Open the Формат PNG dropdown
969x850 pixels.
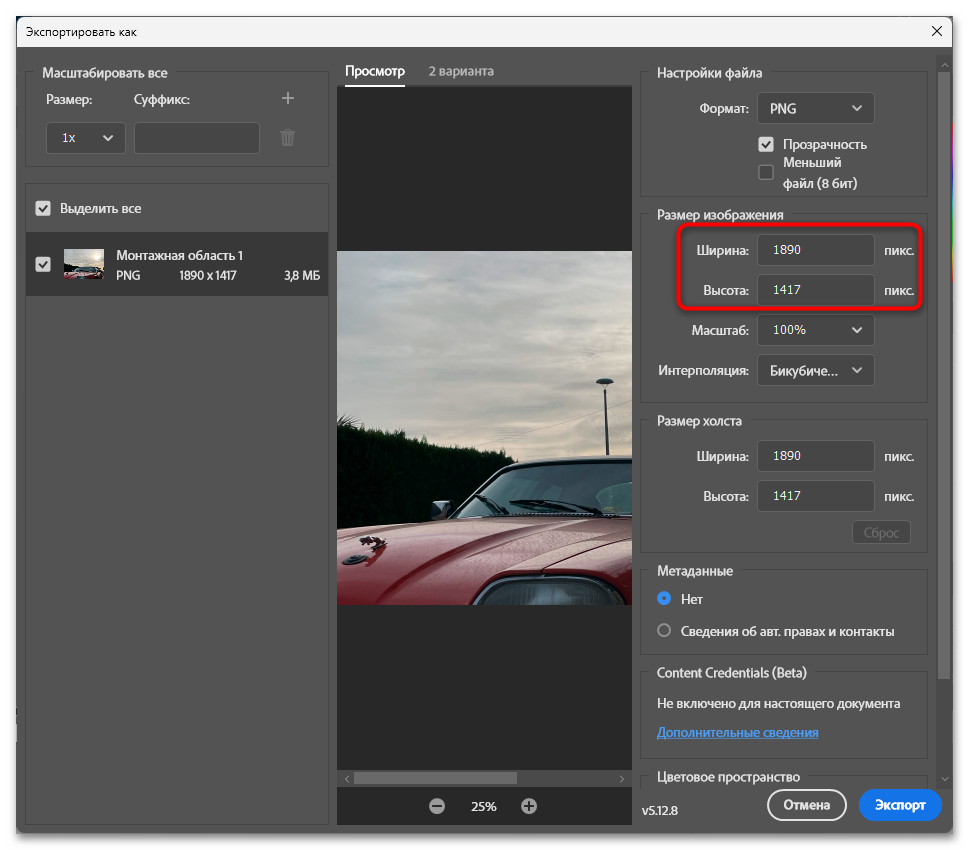click(815, 108)
